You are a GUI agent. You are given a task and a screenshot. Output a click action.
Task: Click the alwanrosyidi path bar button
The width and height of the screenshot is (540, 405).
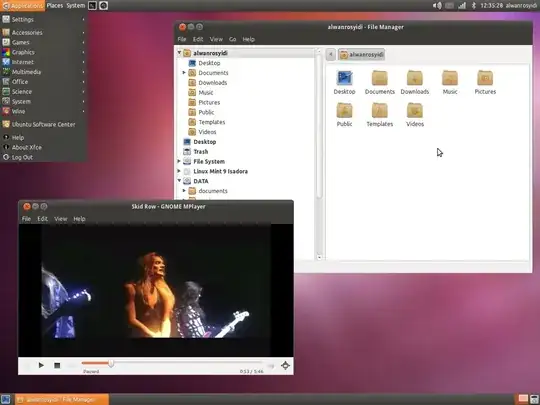[361, 54]
